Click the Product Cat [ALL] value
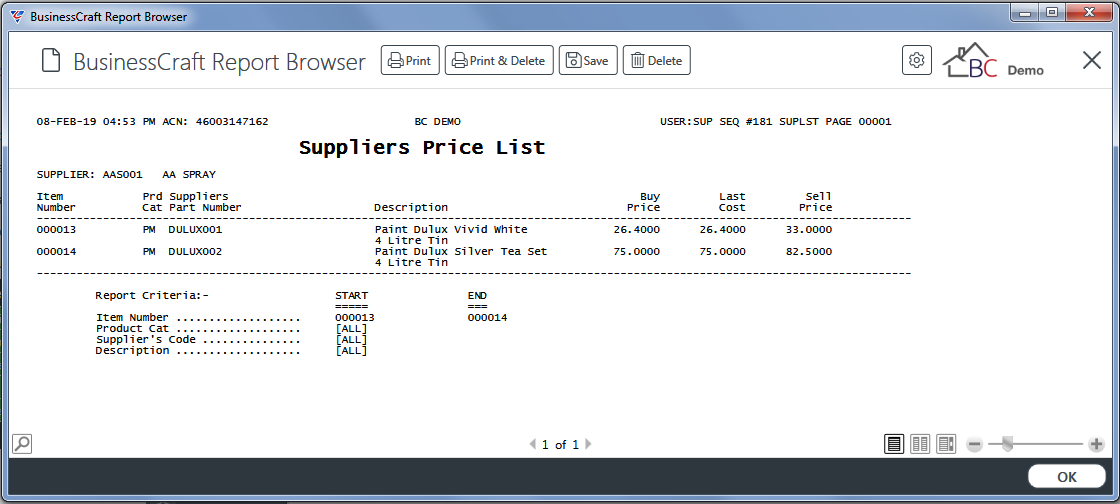Image resolution: width=1120 pixels, height=504 pixels. pyautogui.click(x=351, y=328)
